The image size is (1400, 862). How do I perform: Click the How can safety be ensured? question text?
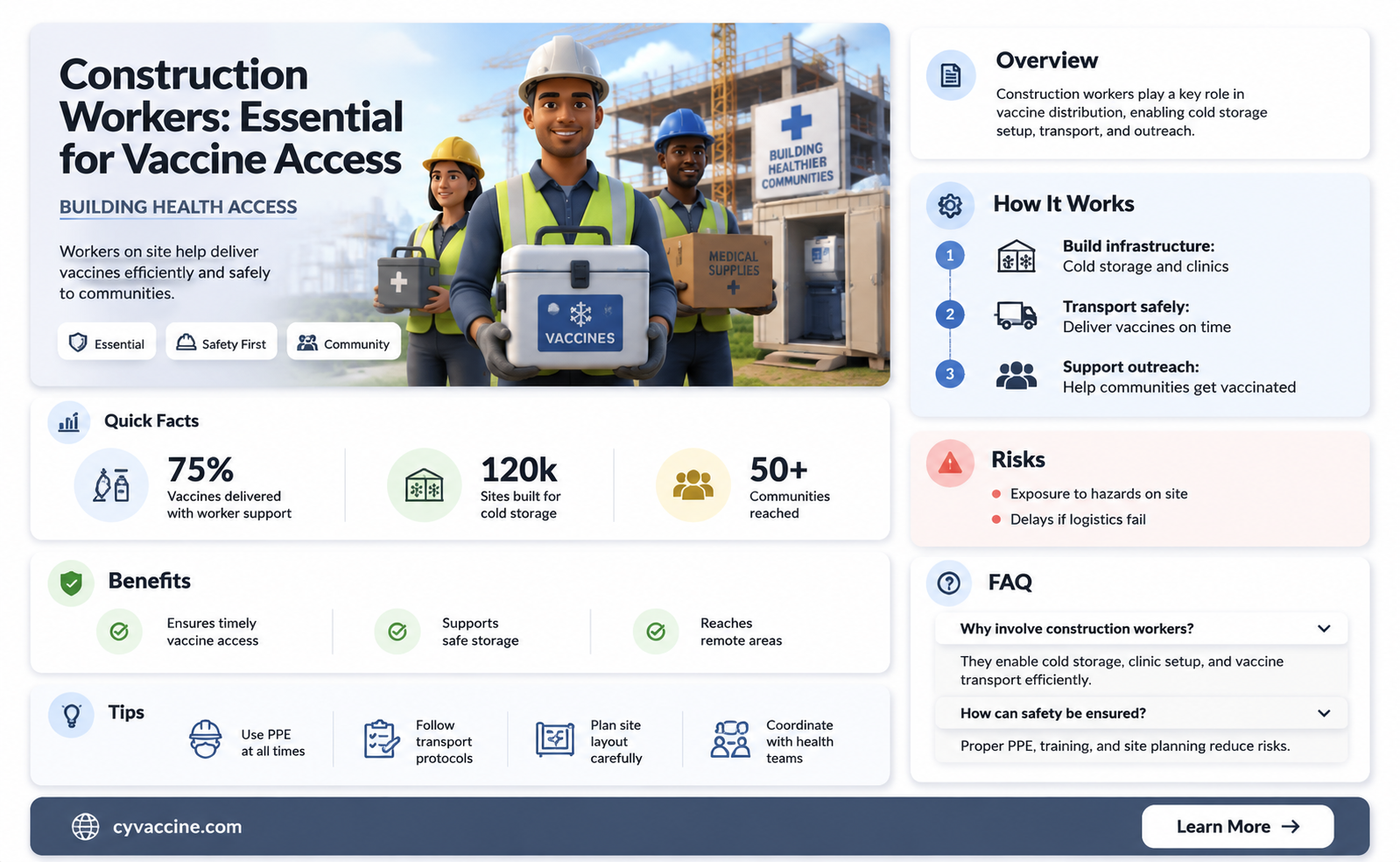coord(1053,713)
